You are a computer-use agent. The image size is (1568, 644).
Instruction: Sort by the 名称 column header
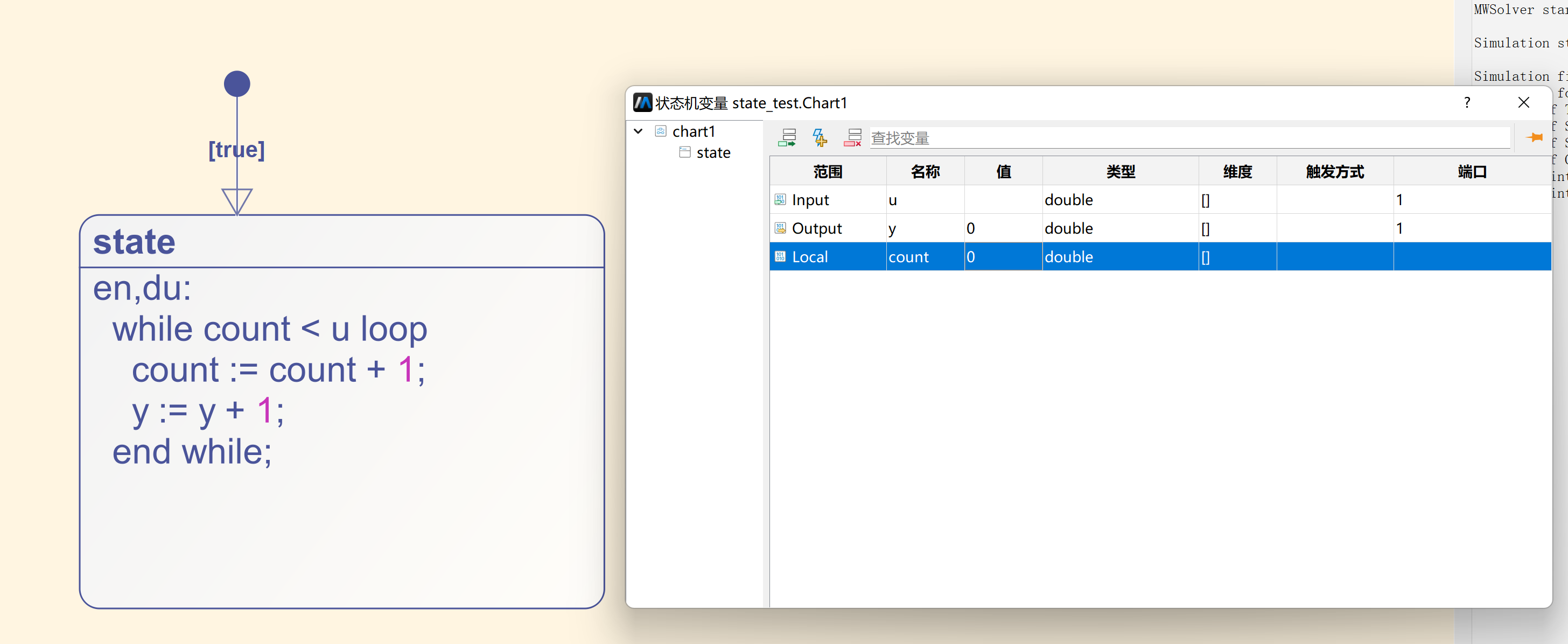[x=925, y=171]
